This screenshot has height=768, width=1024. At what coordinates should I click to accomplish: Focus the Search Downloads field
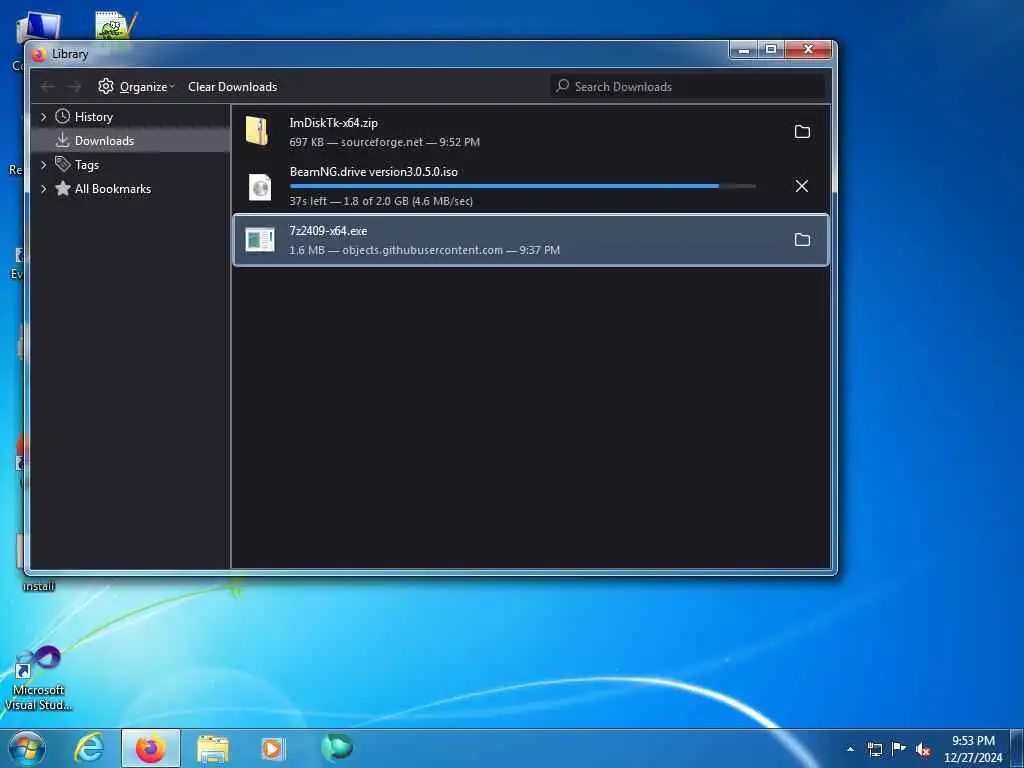(x=689, y=86)
